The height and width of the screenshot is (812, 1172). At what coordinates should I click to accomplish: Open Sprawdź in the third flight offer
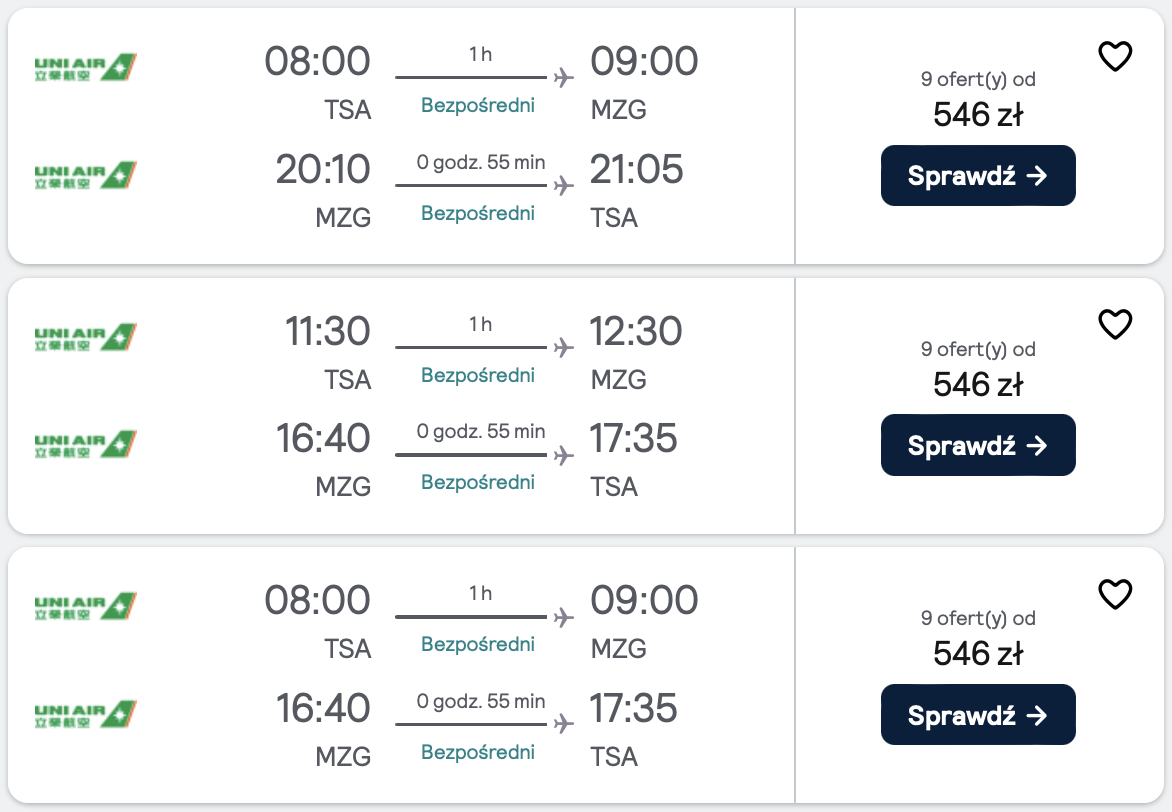tap(977, 714)
